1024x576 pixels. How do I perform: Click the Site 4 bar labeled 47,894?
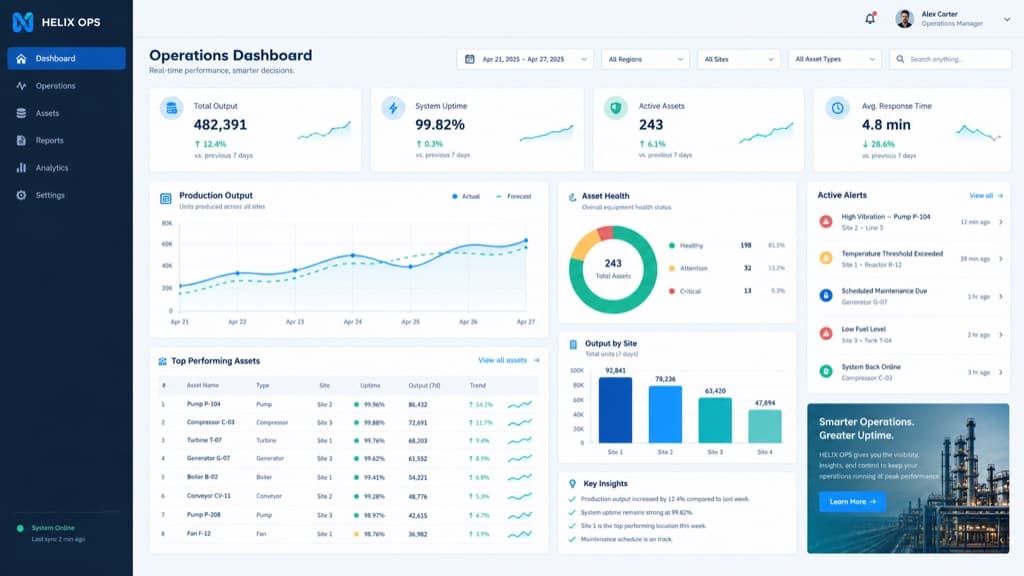pos(765,426)
